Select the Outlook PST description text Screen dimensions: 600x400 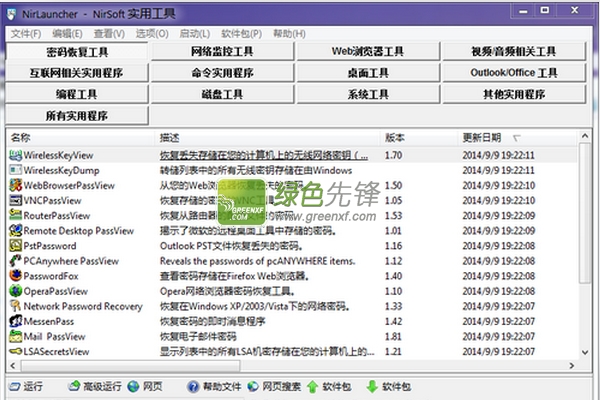232,246
